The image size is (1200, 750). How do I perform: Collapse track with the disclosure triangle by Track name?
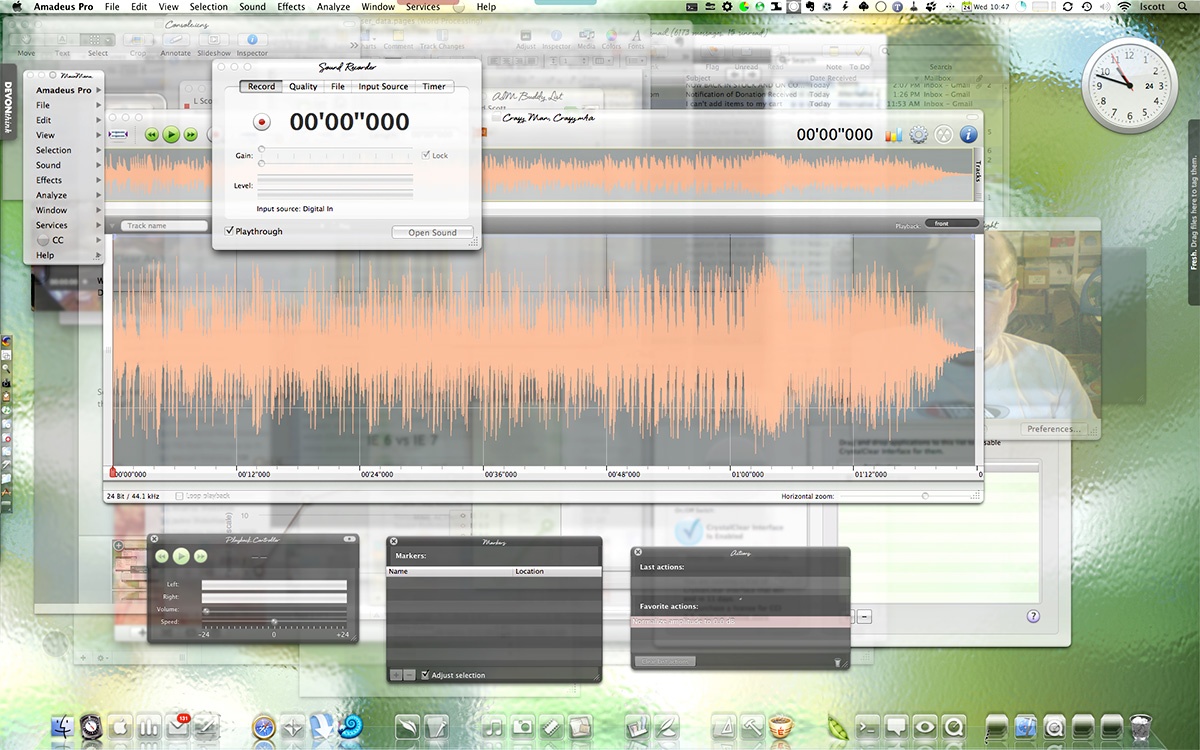(112, 225)
